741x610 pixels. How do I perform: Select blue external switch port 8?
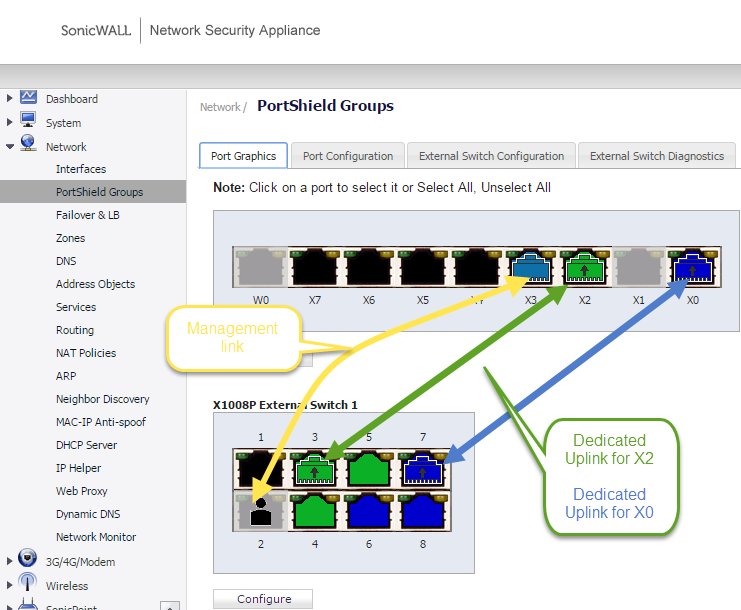(x=422, y=510)
